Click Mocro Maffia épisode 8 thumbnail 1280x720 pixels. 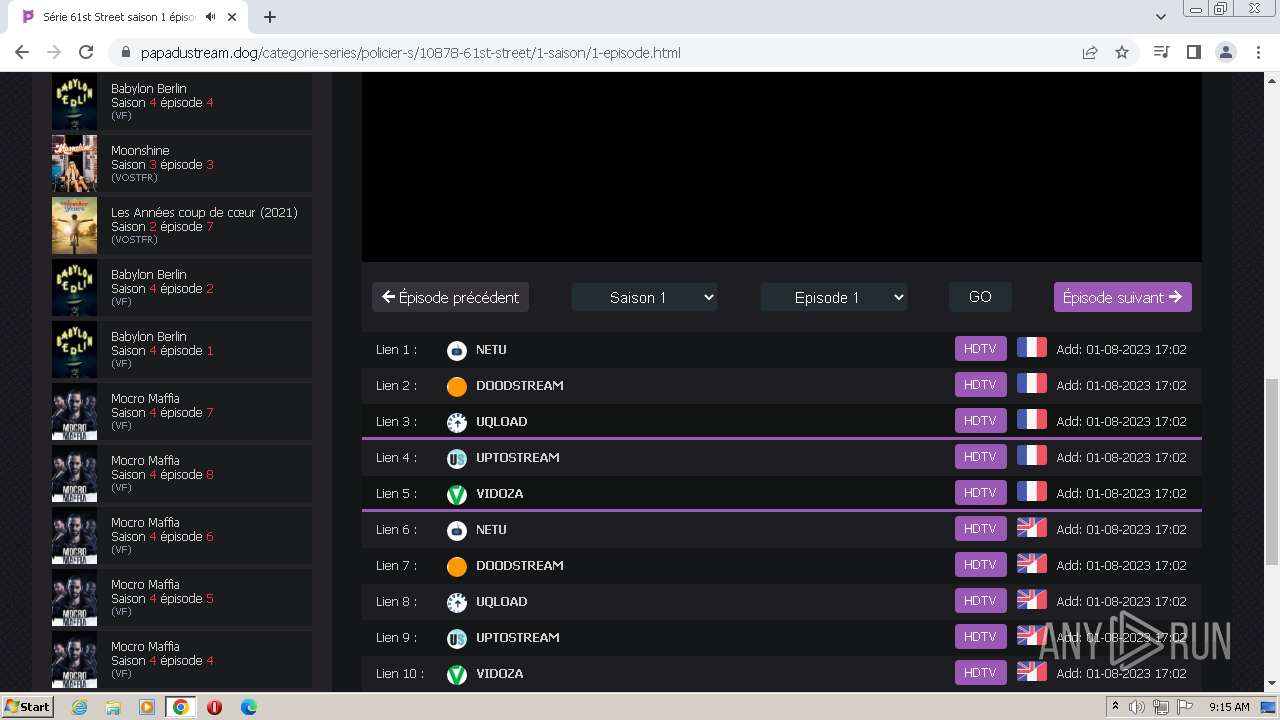click(x=75, y=474)
